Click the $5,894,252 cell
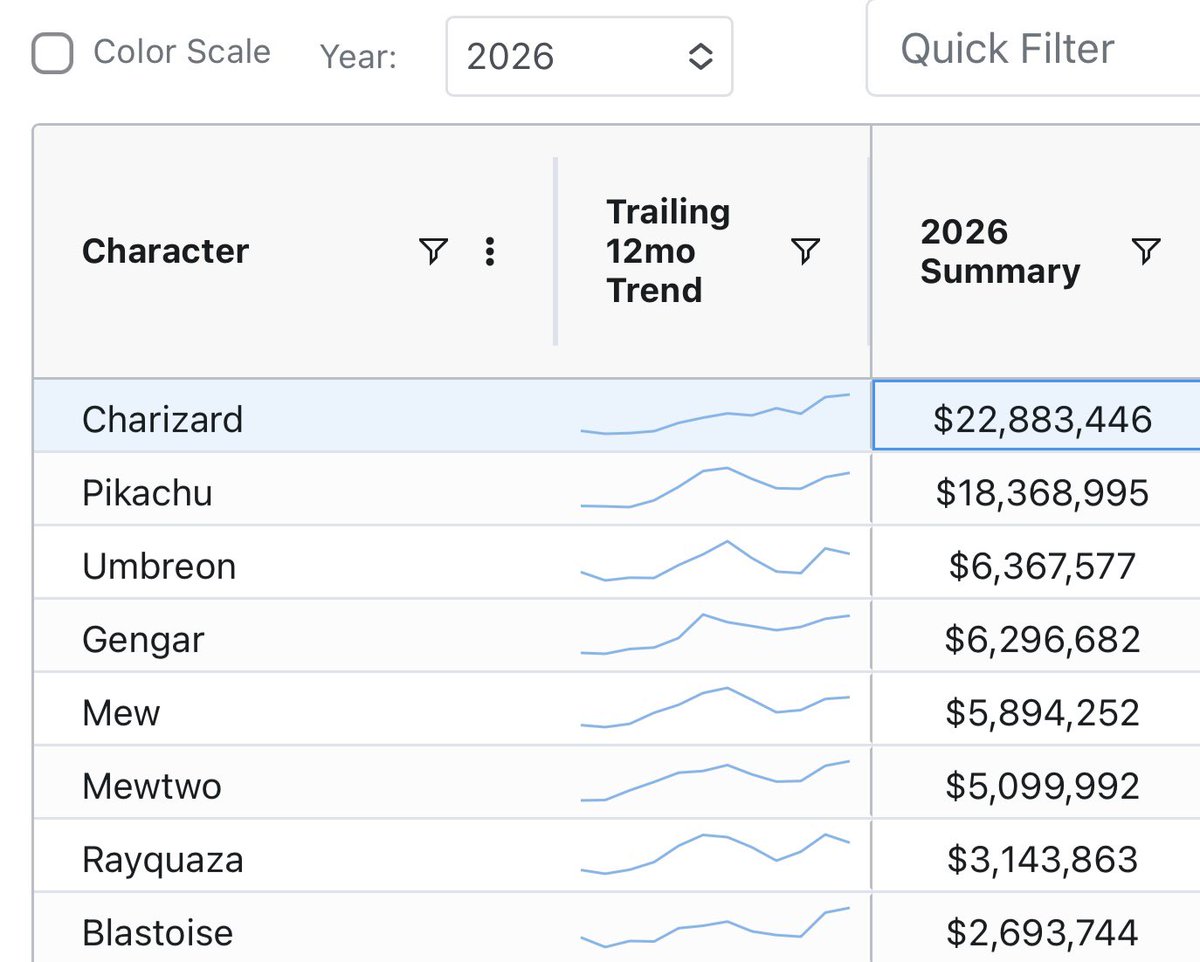The image size is (1200, 962). click(1037, 709)
